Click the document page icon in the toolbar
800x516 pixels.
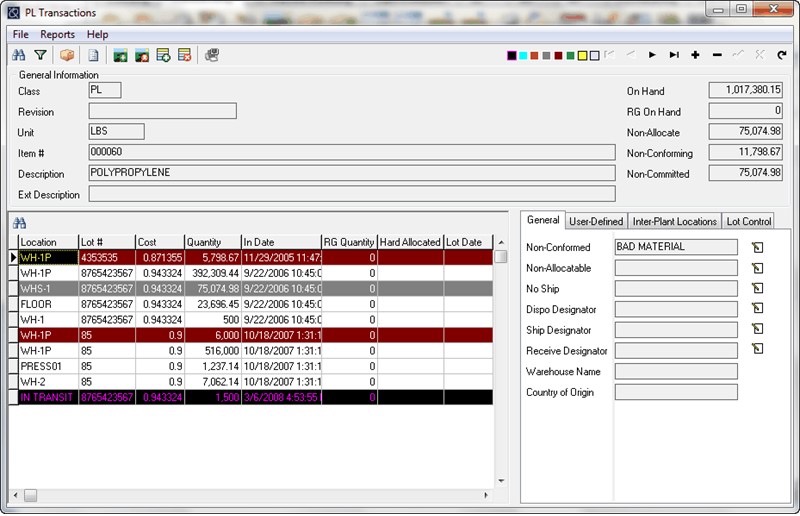pos(93,55)
